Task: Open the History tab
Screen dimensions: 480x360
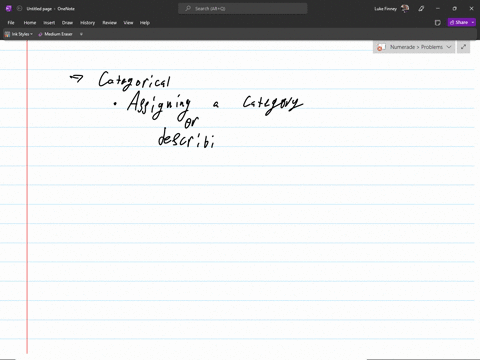Action: click(87, 23)
